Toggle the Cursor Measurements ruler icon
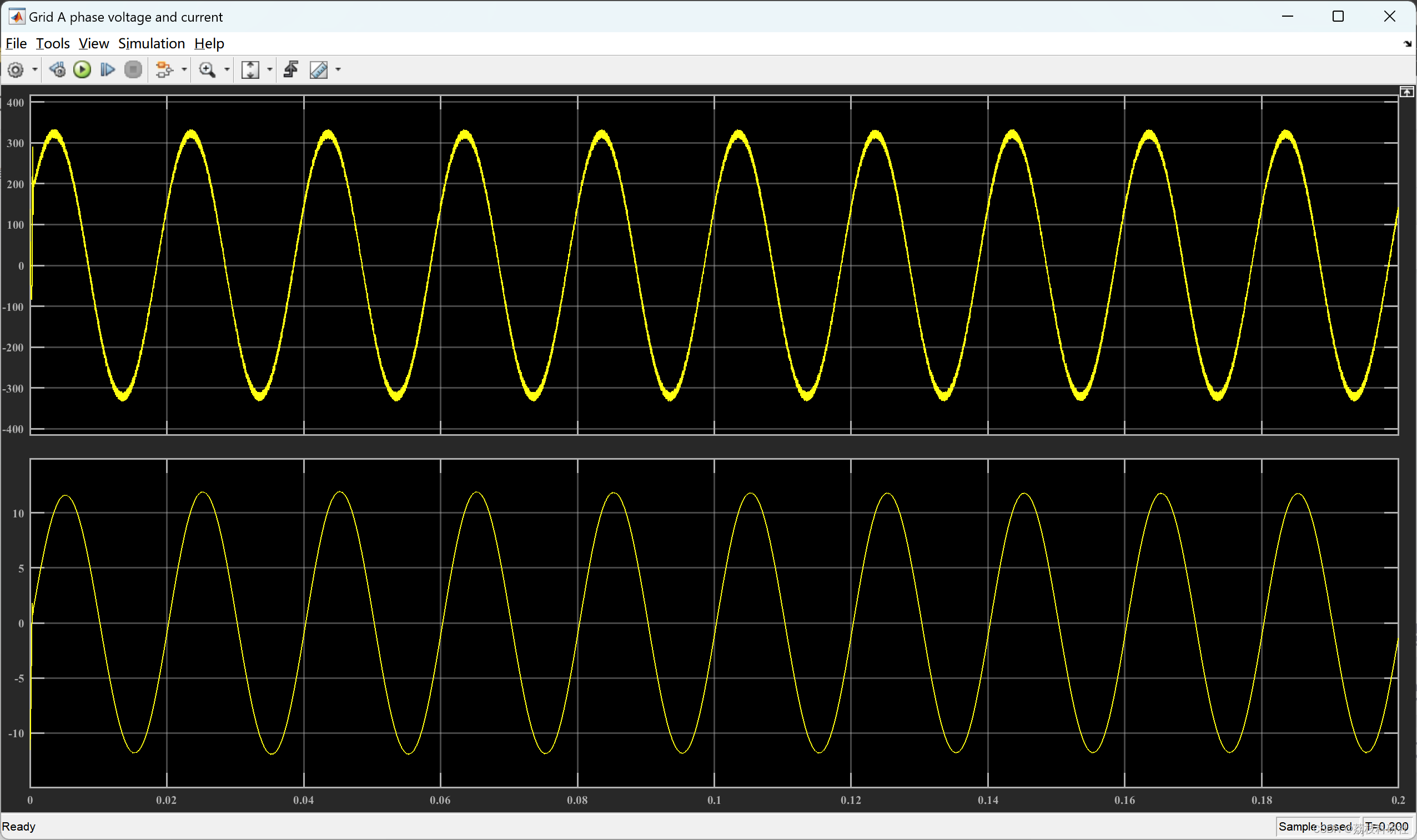1417x840 pixels. [319, 69]
